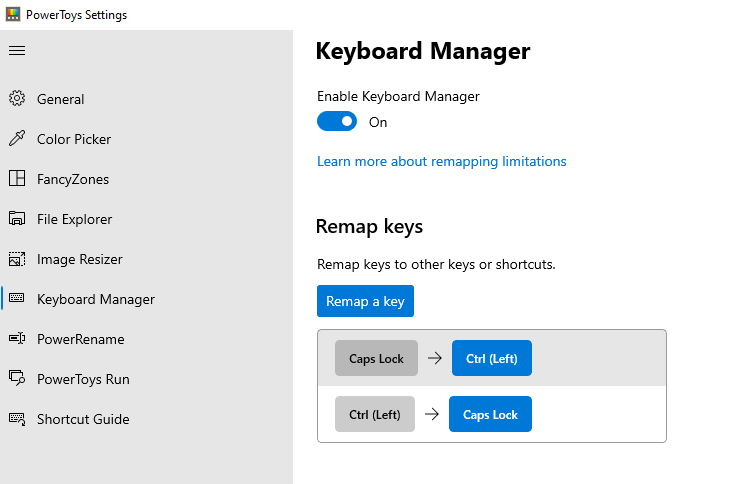Click the PowerToys app icon in title bar

pyautogui.click(x=13, y=14)
